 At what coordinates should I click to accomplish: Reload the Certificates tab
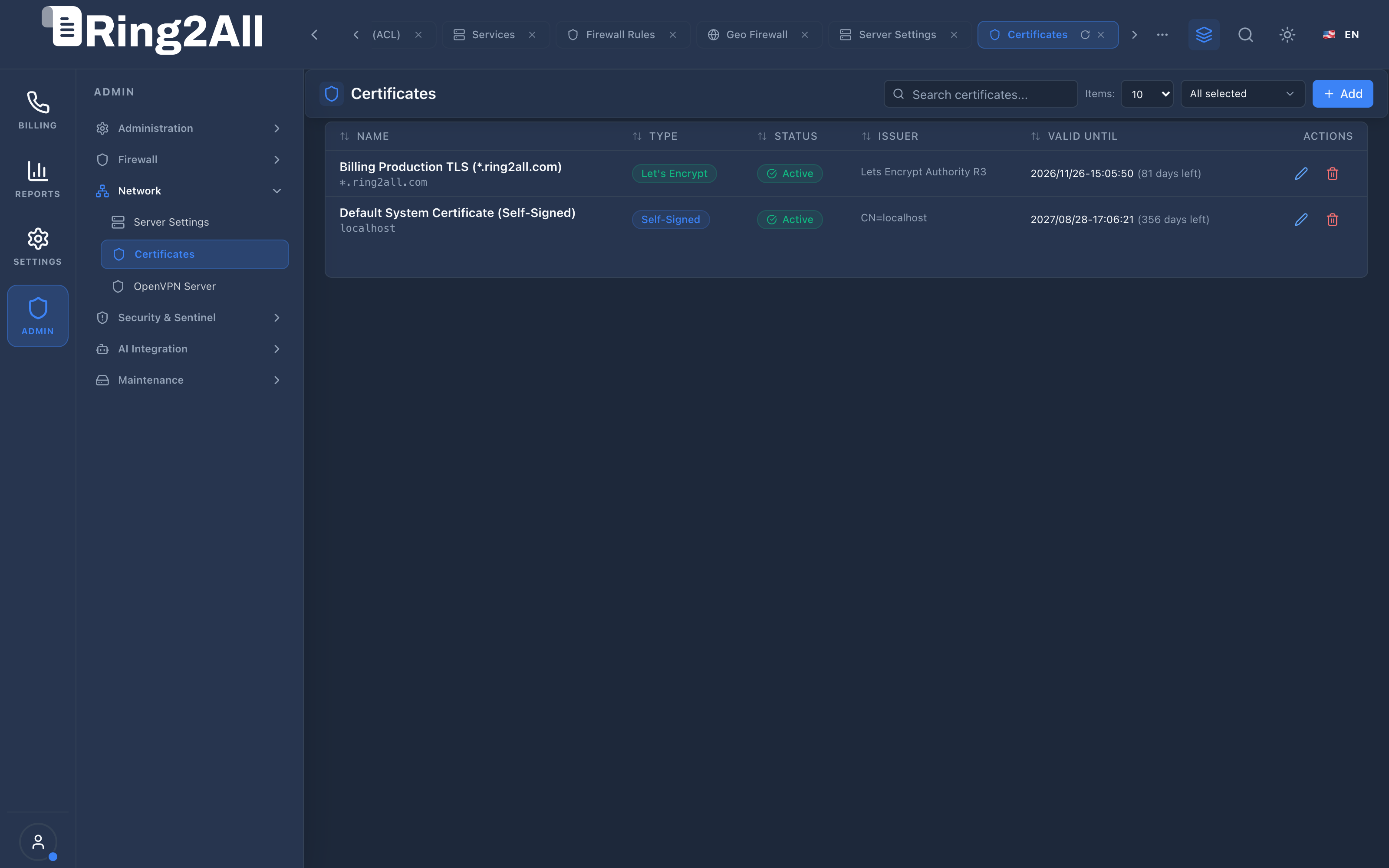[1085, 34]
